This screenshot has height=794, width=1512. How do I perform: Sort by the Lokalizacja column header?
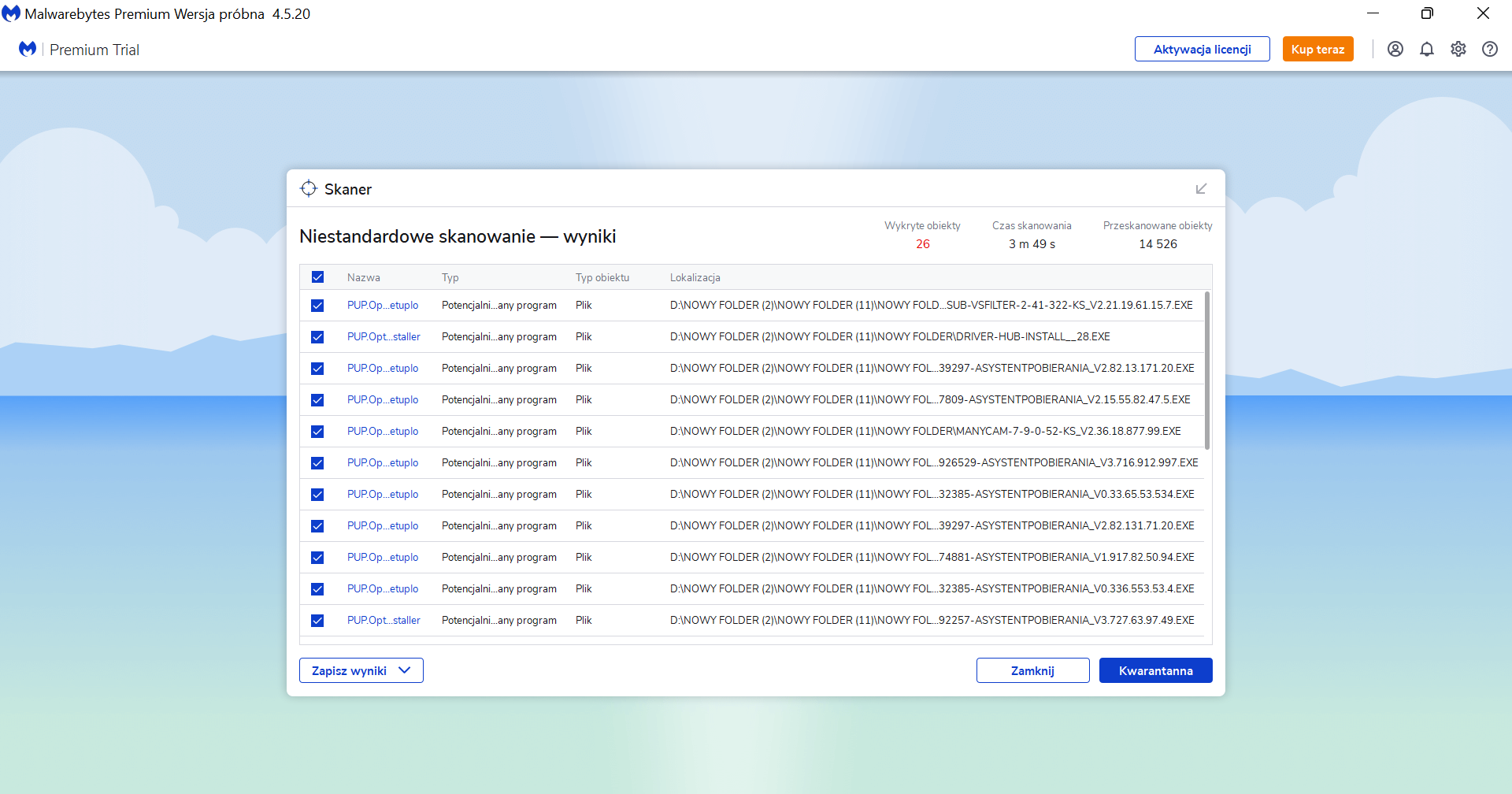coord(695,277)
